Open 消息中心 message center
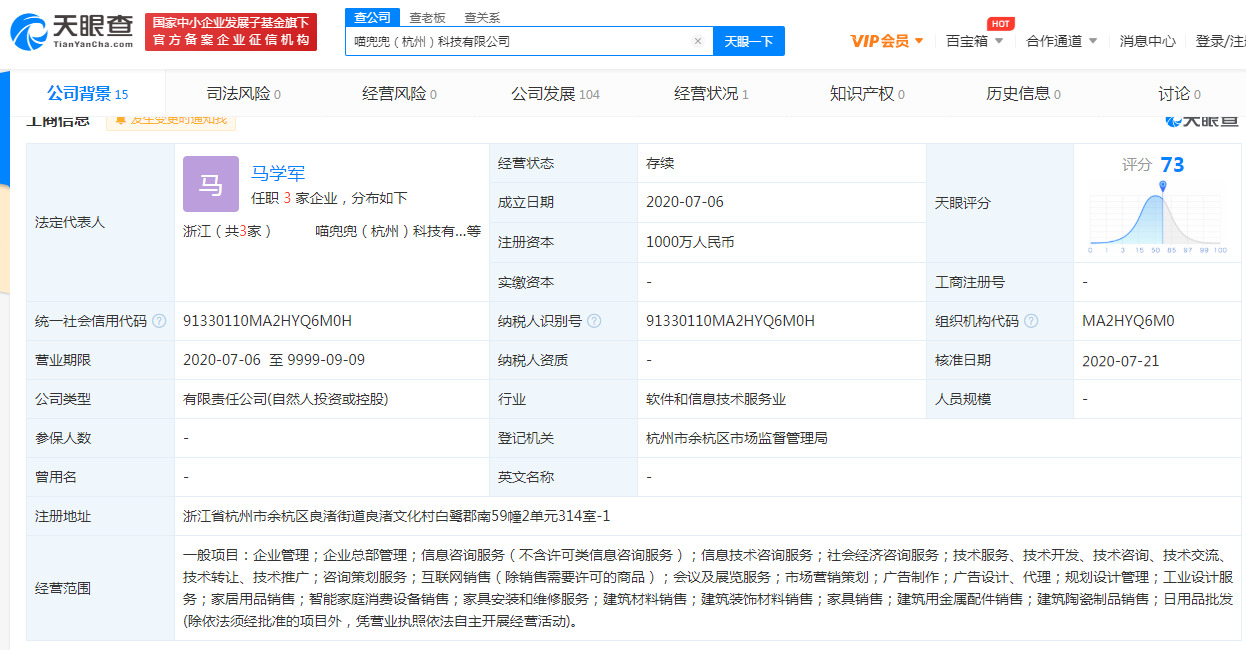 [x=1147, y=41]
